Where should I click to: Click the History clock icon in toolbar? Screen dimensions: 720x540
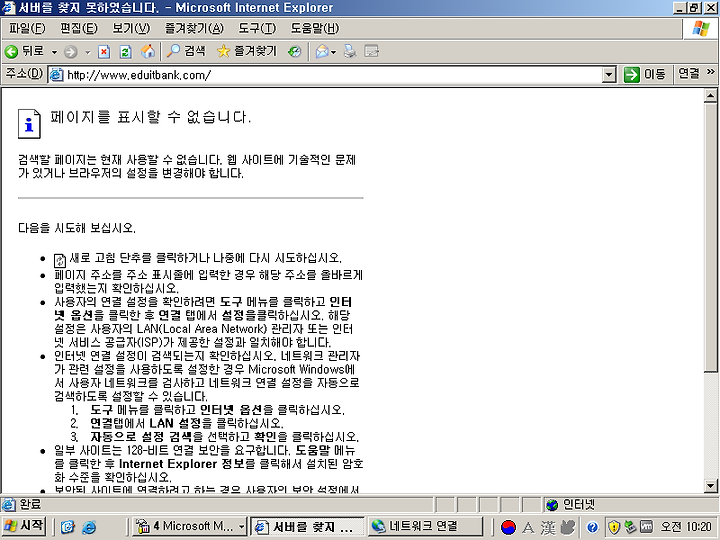294,51
